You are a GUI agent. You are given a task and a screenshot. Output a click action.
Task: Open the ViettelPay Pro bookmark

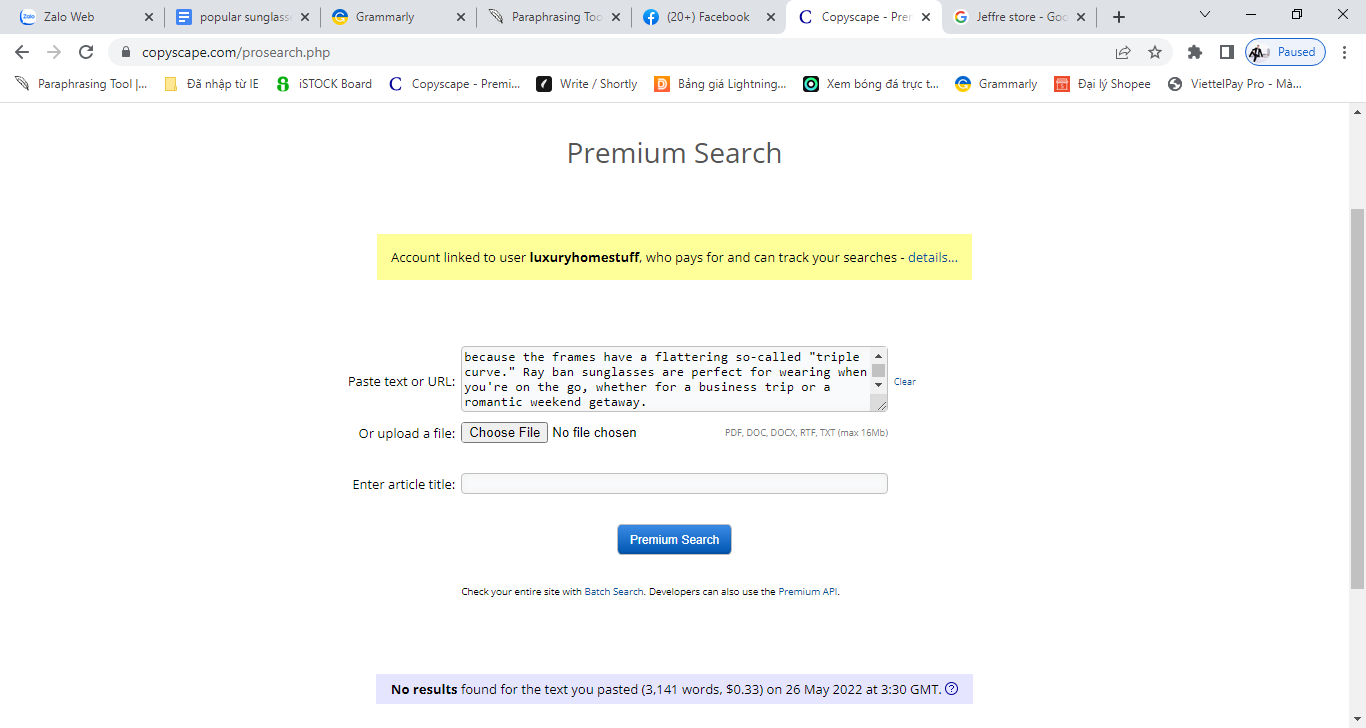pos(1235,84)
